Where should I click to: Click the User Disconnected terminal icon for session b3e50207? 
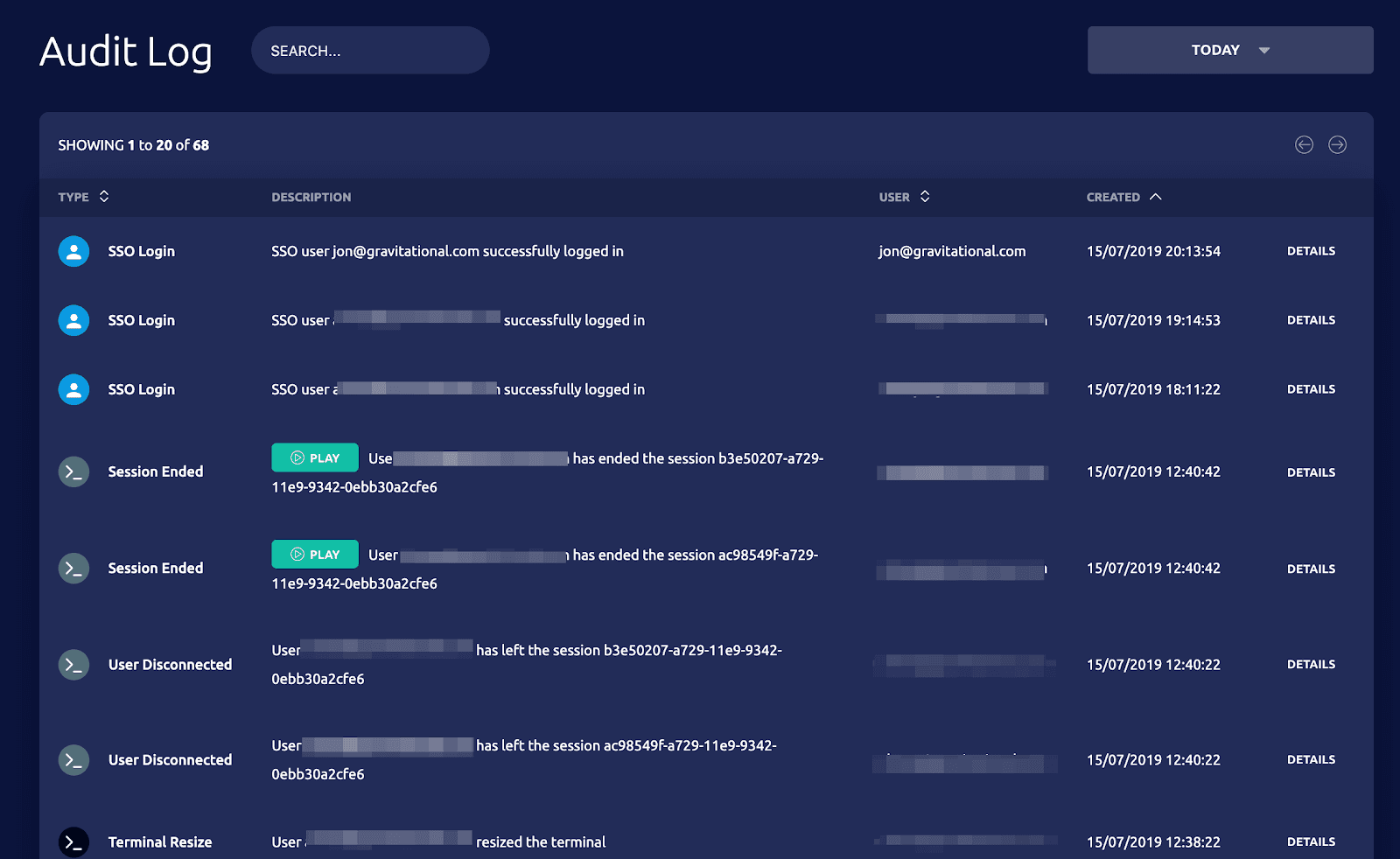click(73, 665)
